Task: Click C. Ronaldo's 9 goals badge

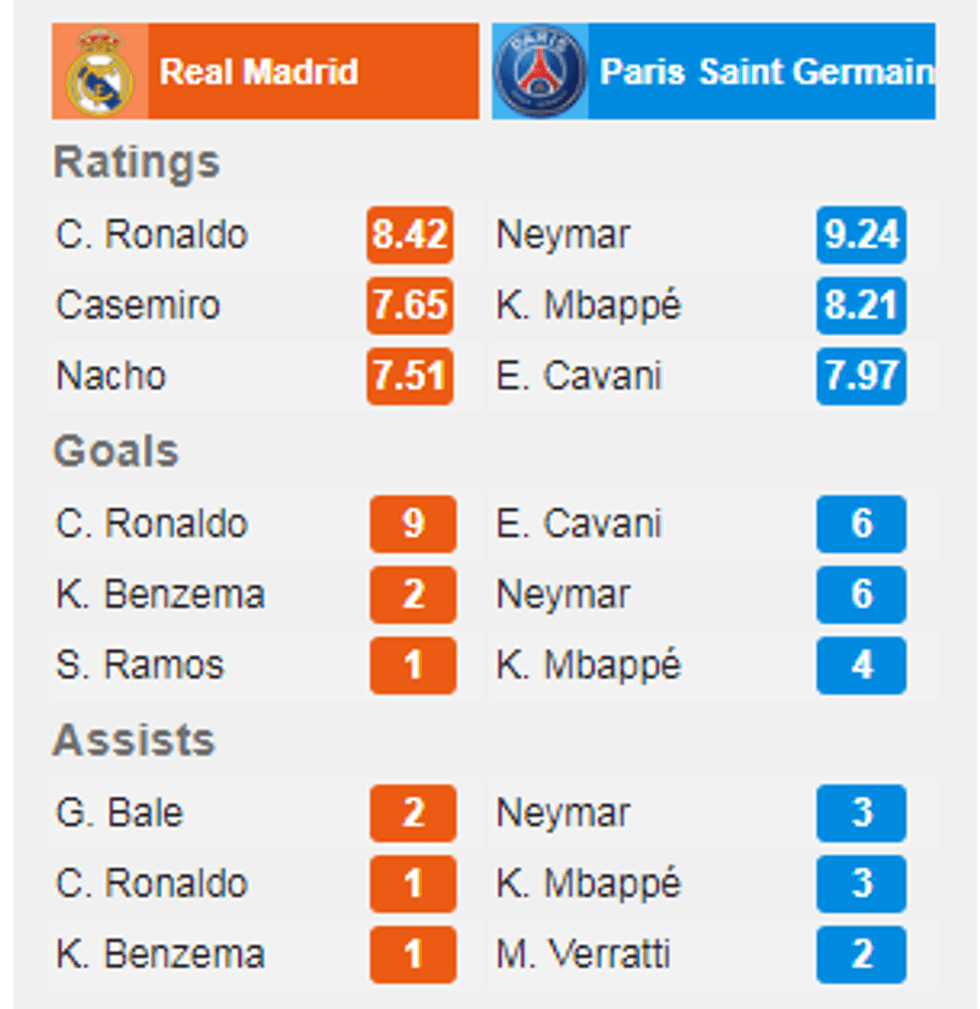Action: point(413,524)
